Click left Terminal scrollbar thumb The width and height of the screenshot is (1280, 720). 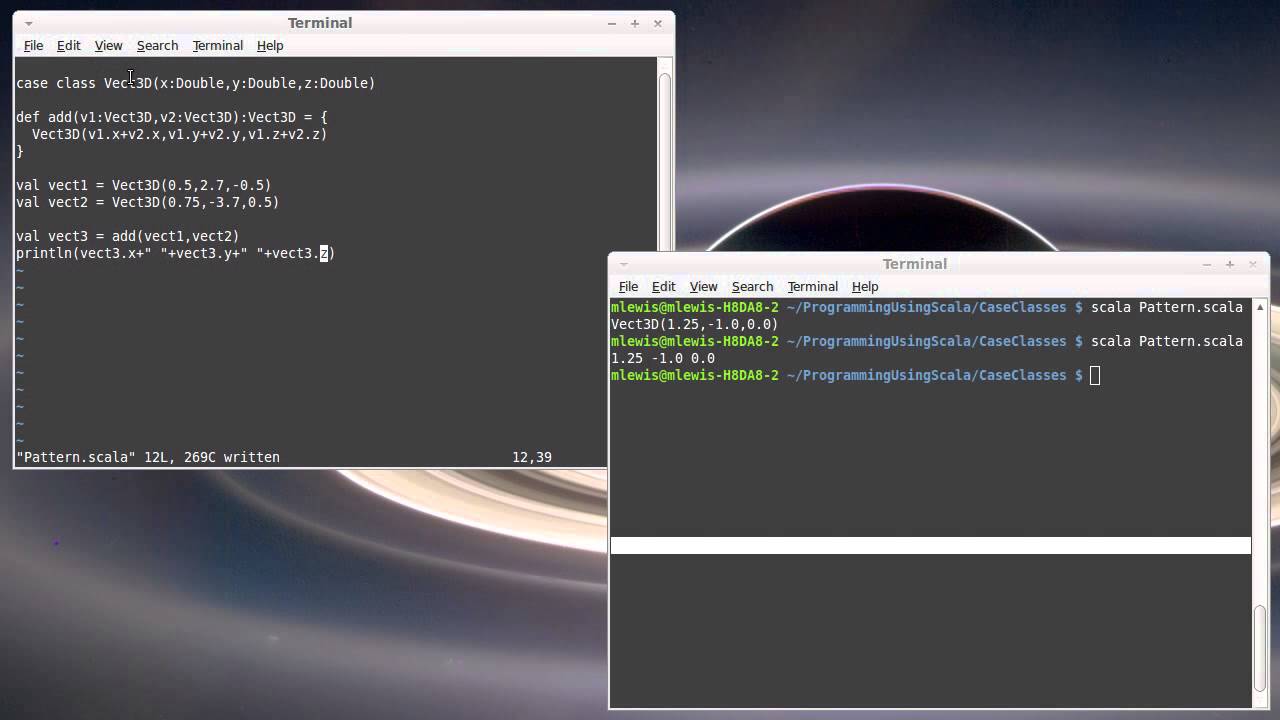pyautogui.click(x=665, y=162)
